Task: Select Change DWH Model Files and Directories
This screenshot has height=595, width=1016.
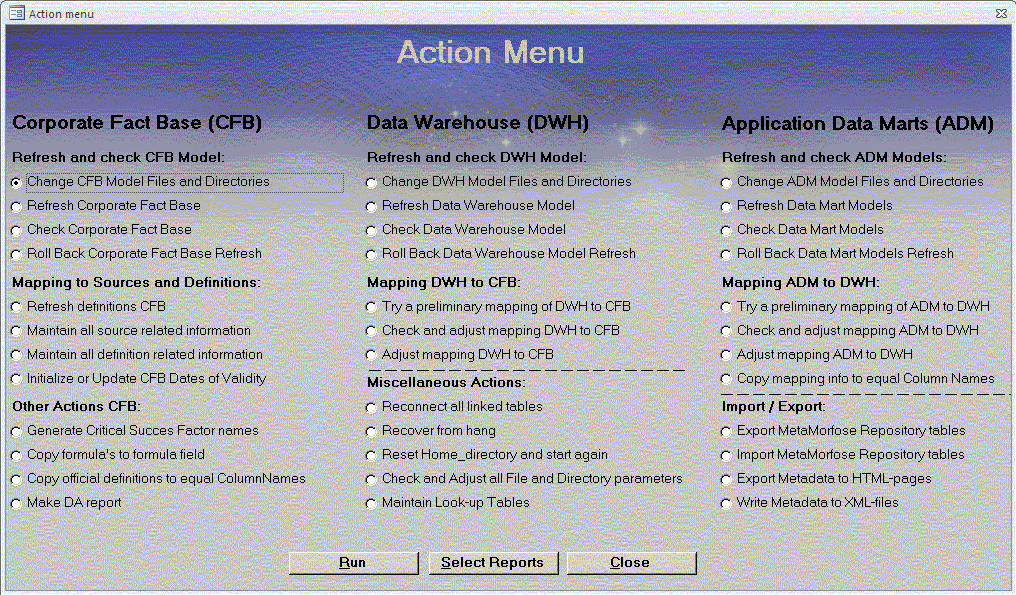Action: 371,183
